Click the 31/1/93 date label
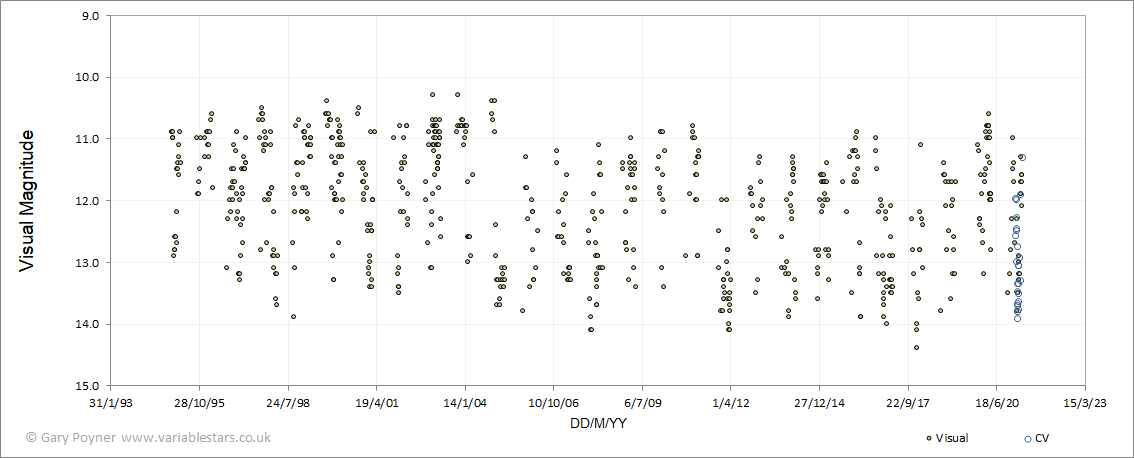The image size is (1134, 458). tap(111, 403)
